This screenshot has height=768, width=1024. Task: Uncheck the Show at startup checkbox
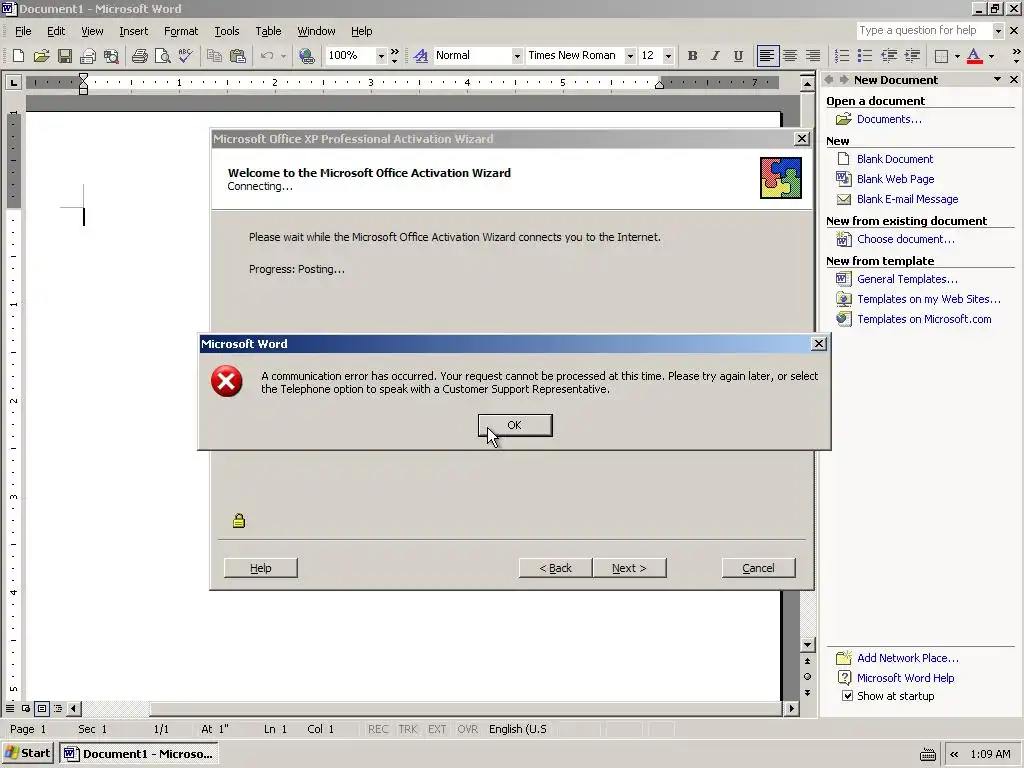click(x=847, y=696)
